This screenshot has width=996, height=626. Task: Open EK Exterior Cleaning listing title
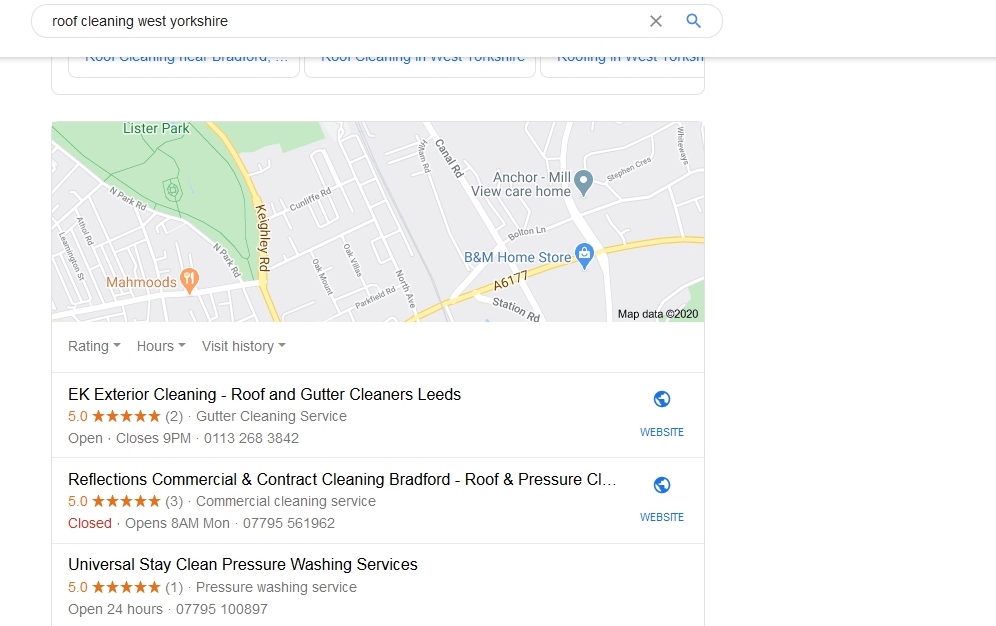264,394
